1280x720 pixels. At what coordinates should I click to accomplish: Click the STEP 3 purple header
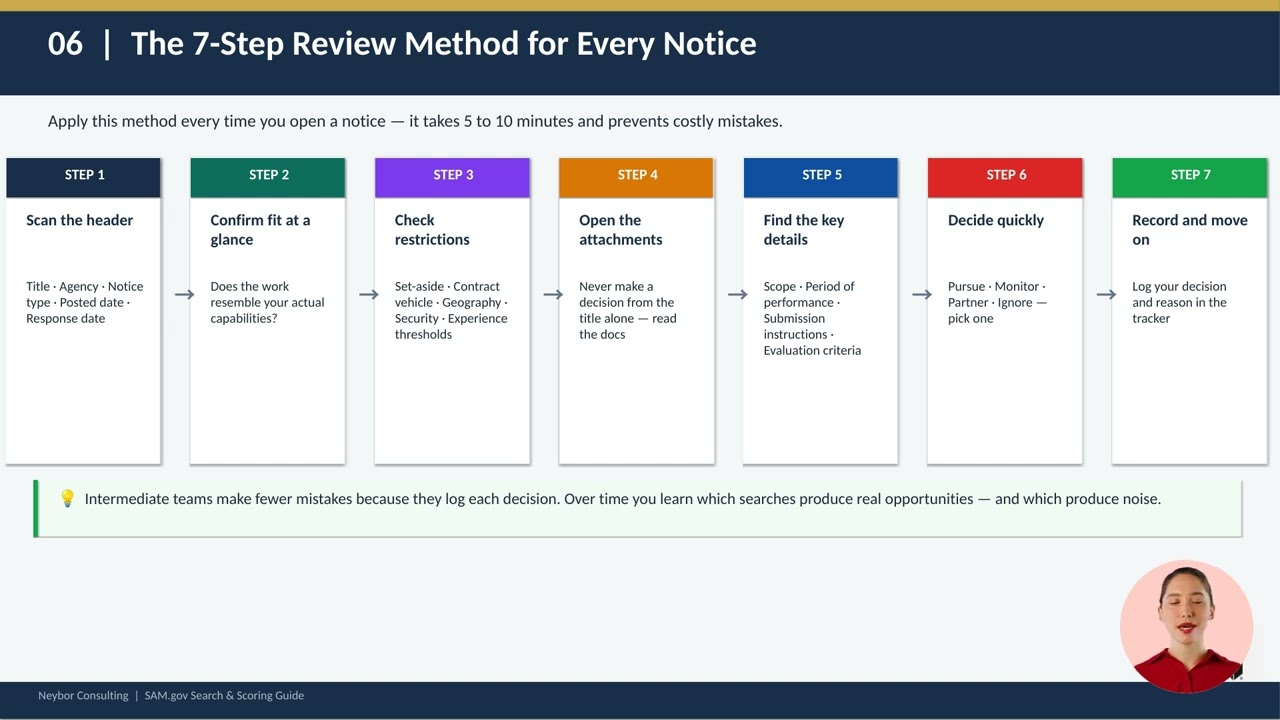[452, 176]
